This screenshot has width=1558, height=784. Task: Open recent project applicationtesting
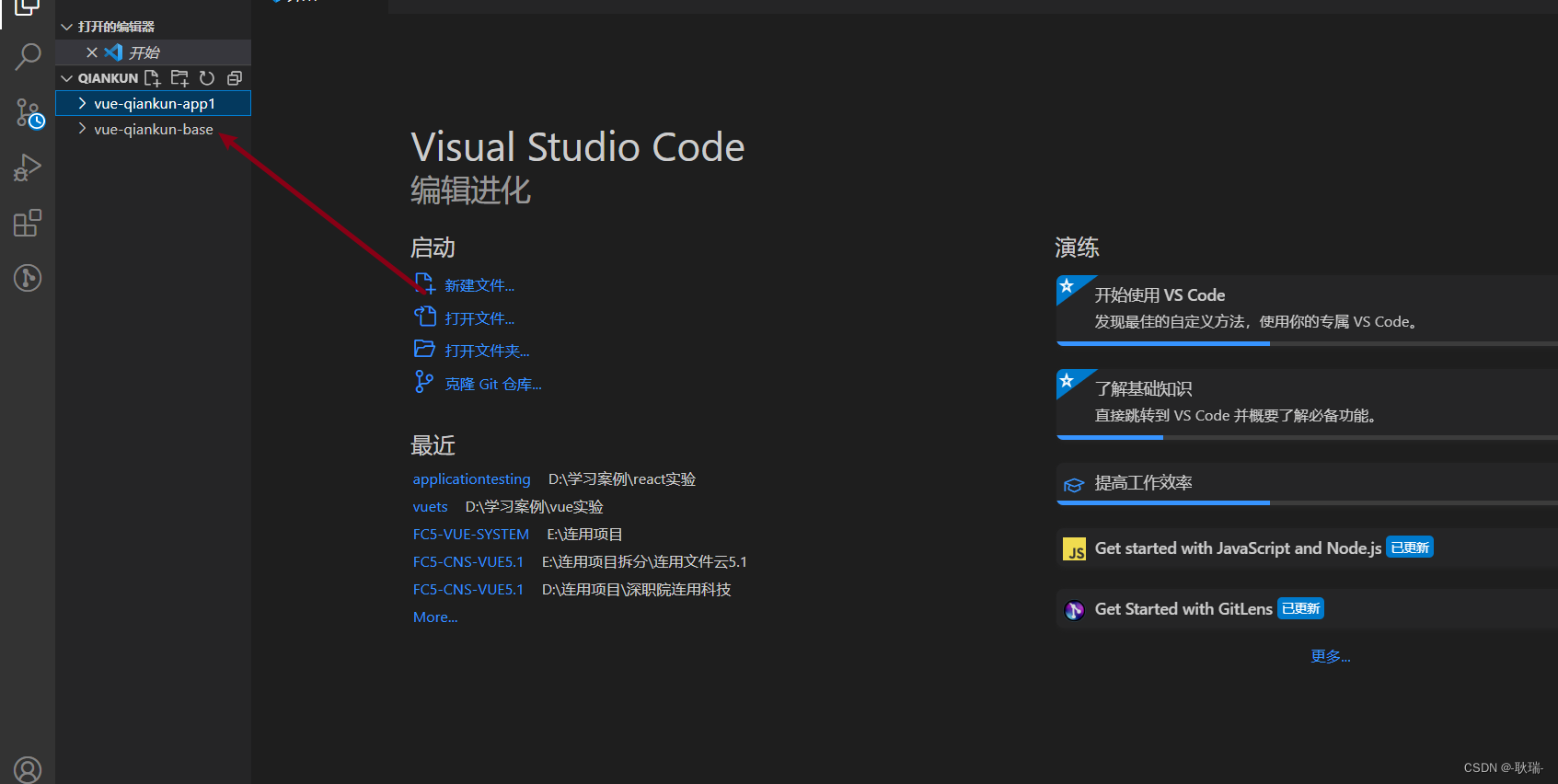click(x=471, y=479)
